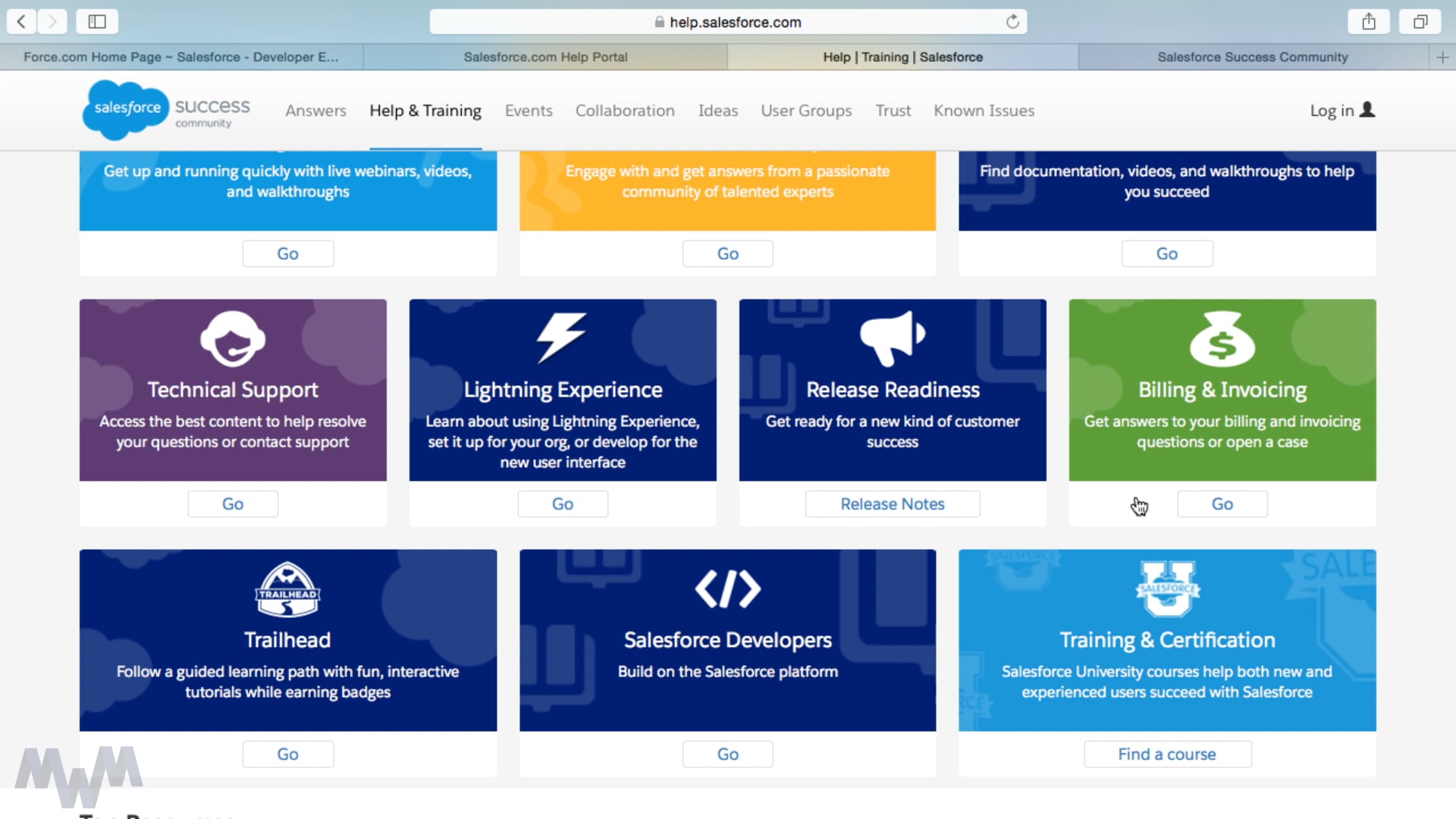This screenshot has height=819, width=1456.
Task: Toggle the Safari sidebar icon
Action: 97,21
